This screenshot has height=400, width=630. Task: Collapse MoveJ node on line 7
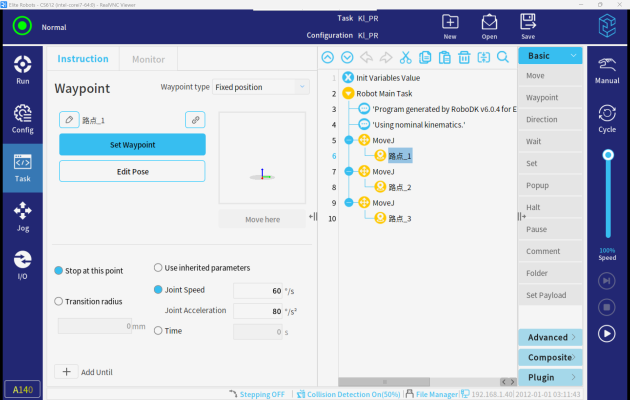tap(349, 171)
